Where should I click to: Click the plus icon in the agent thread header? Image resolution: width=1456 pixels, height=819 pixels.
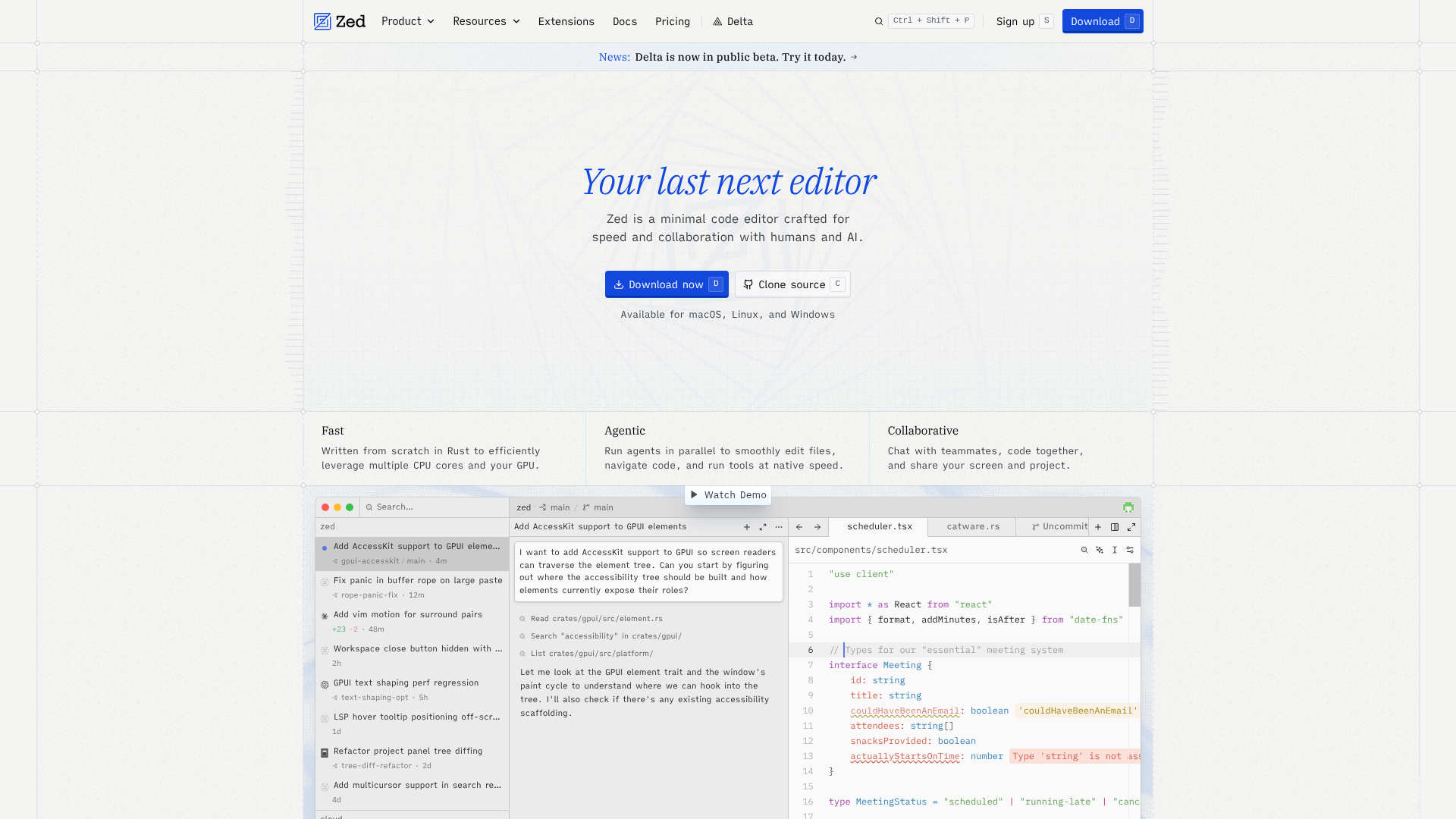[747, 527]
